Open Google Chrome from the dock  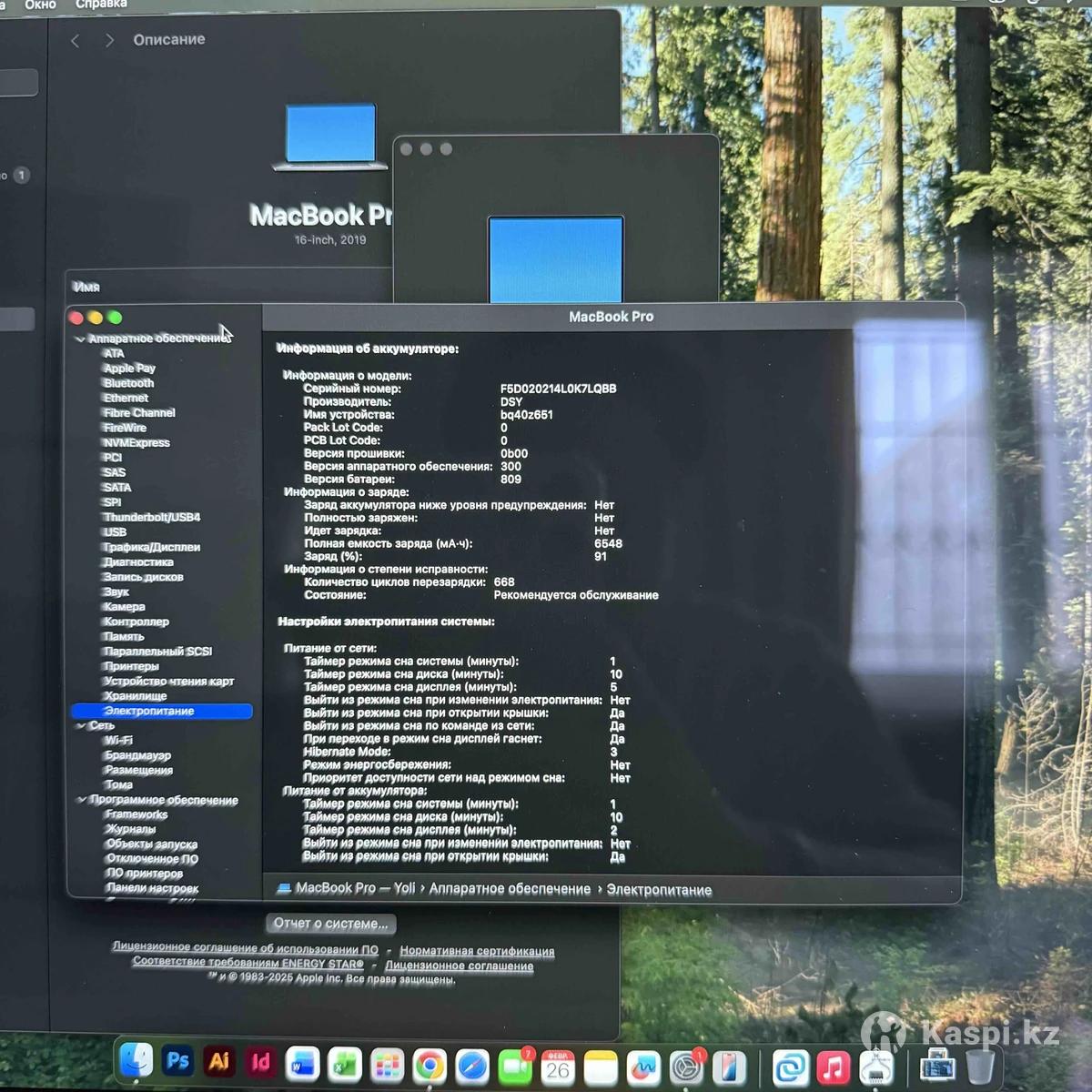(x=430, y=1066)
